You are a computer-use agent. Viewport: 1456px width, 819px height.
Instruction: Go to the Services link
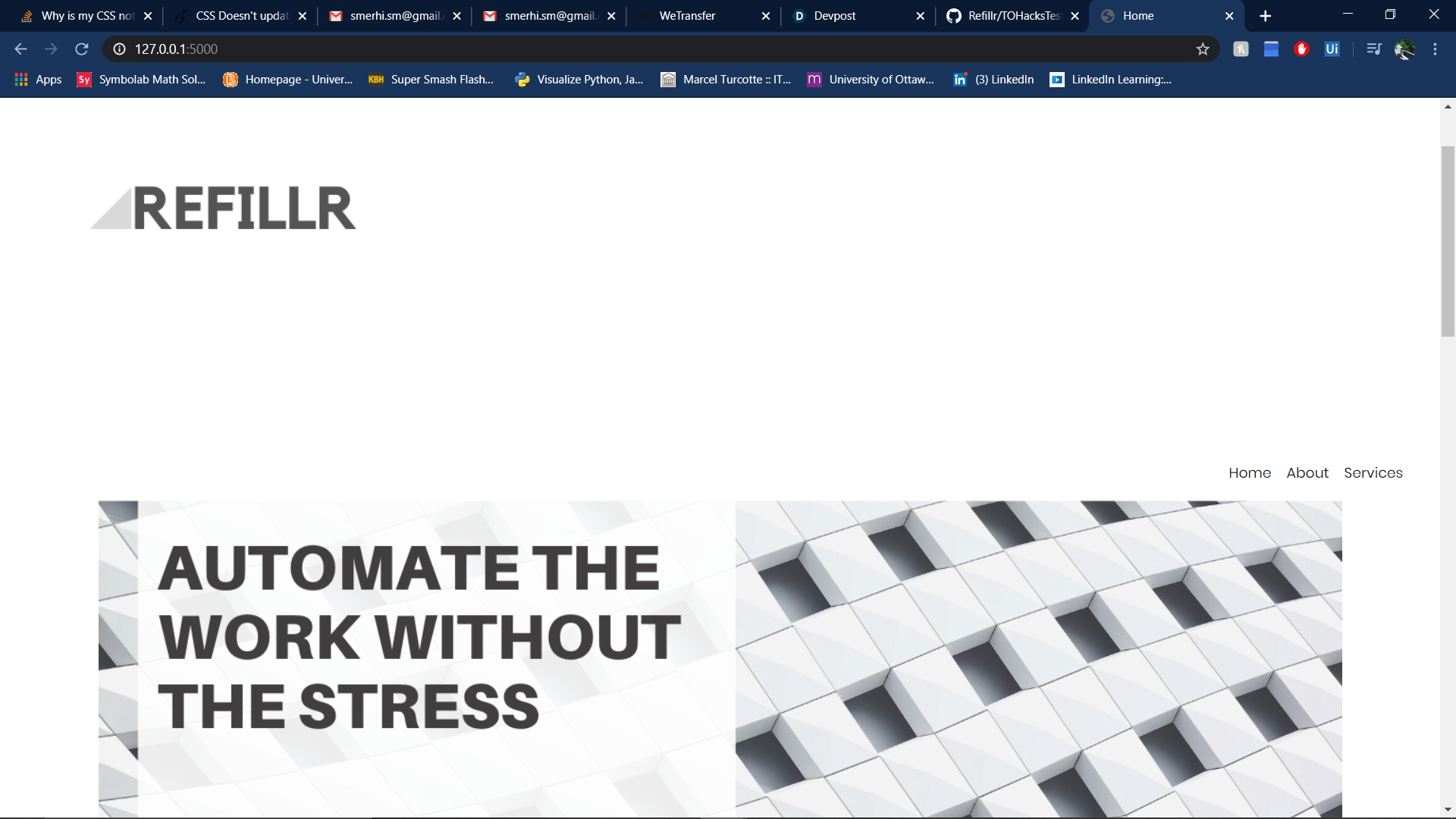point(1373,472)
